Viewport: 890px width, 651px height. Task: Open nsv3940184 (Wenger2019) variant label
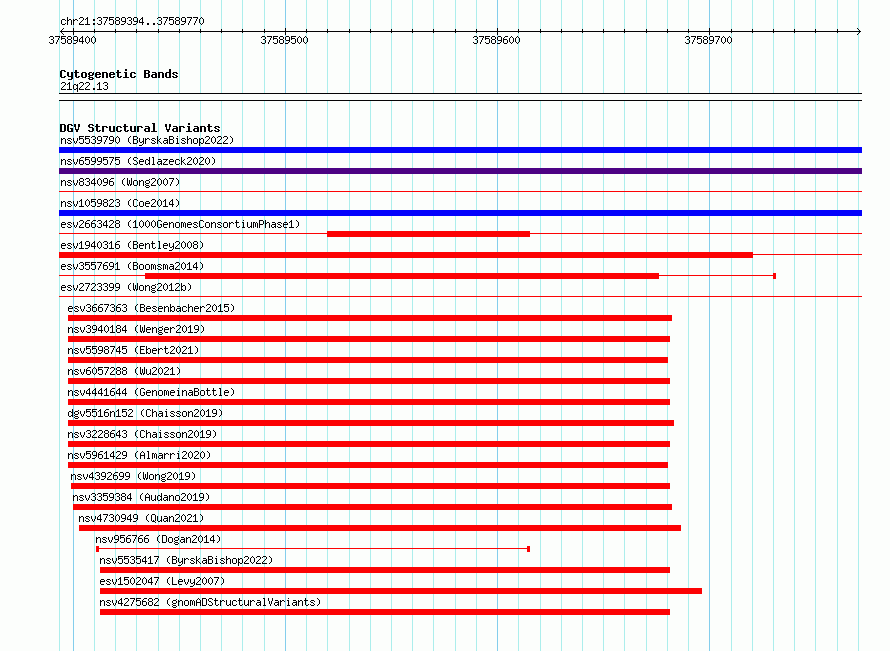tap(136, 329)
